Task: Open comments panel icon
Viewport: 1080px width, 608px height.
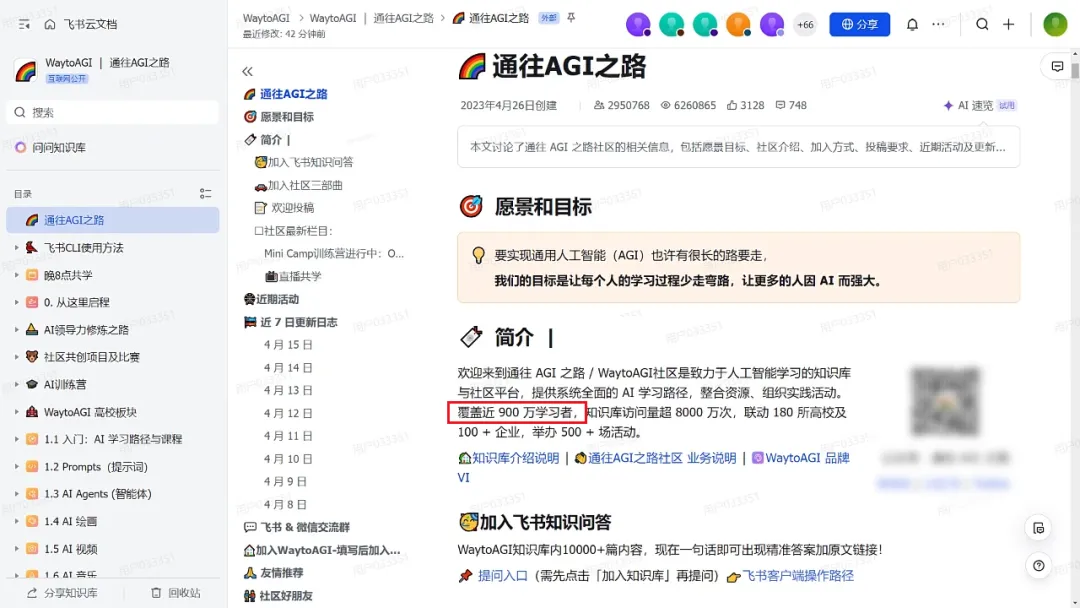Action: pyautogui.click(x=1057, y=66)
